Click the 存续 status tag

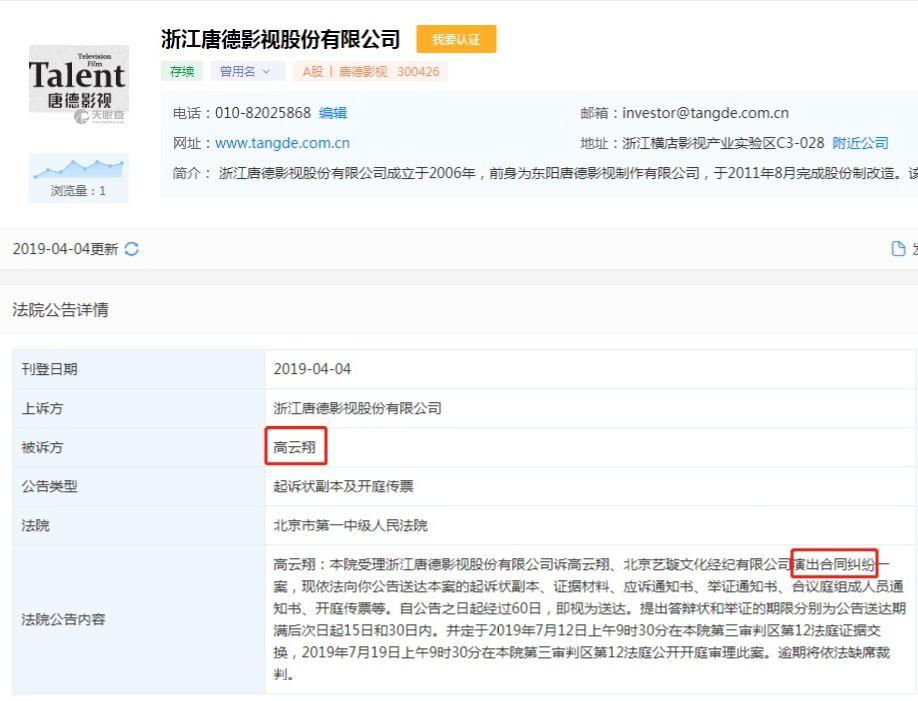pyautogui.click(x=181, y=71)
